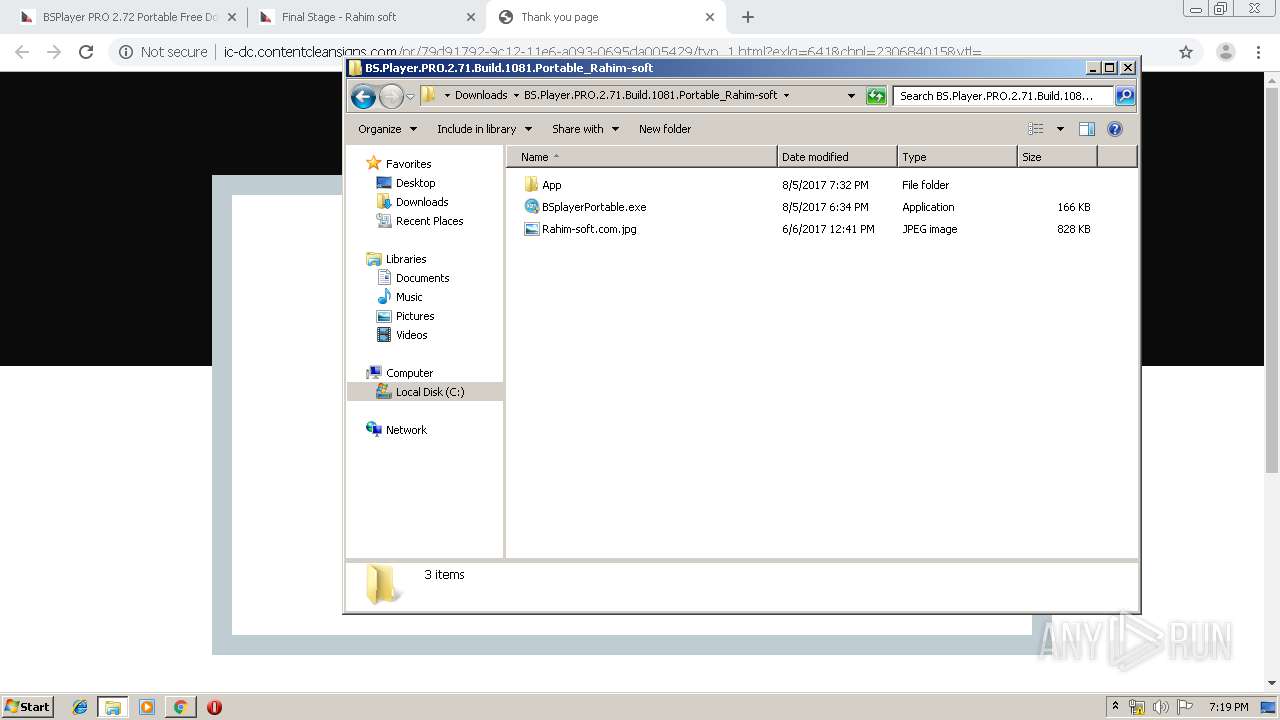The image size is (1280, 720).
Task: Click the New folder button
Action: 665,129
